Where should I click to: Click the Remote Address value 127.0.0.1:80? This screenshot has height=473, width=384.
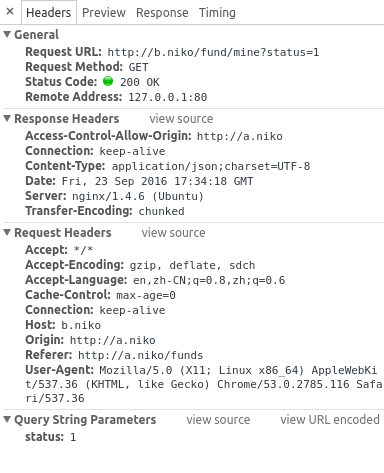(x=168, y=97)
